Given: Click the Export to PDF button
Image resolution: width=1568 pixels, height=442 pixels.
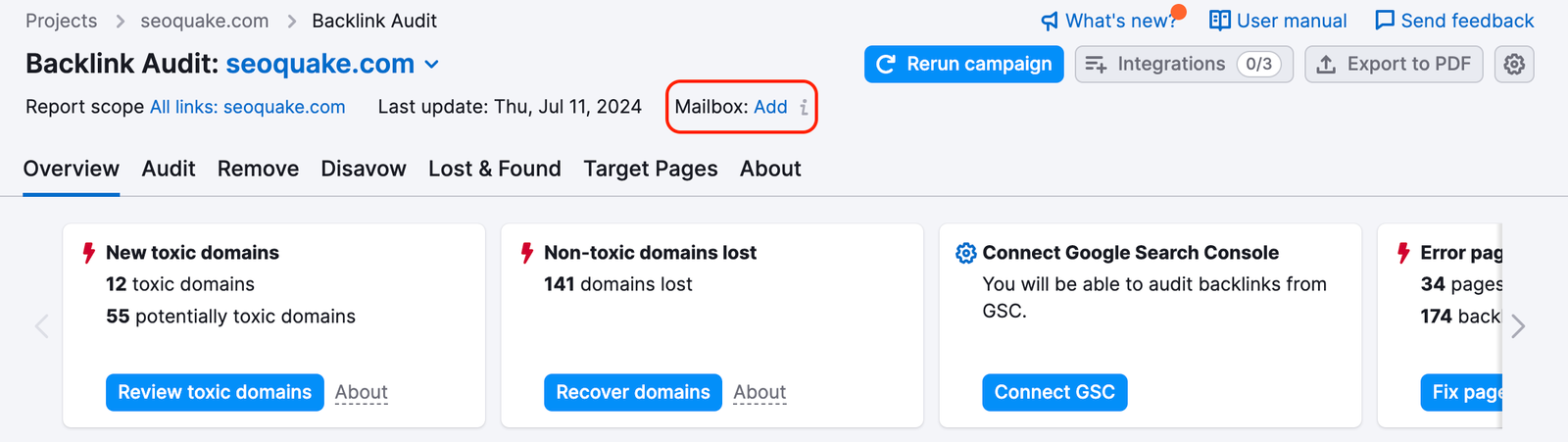Looking at the screenshot, I should point(1393,65).
